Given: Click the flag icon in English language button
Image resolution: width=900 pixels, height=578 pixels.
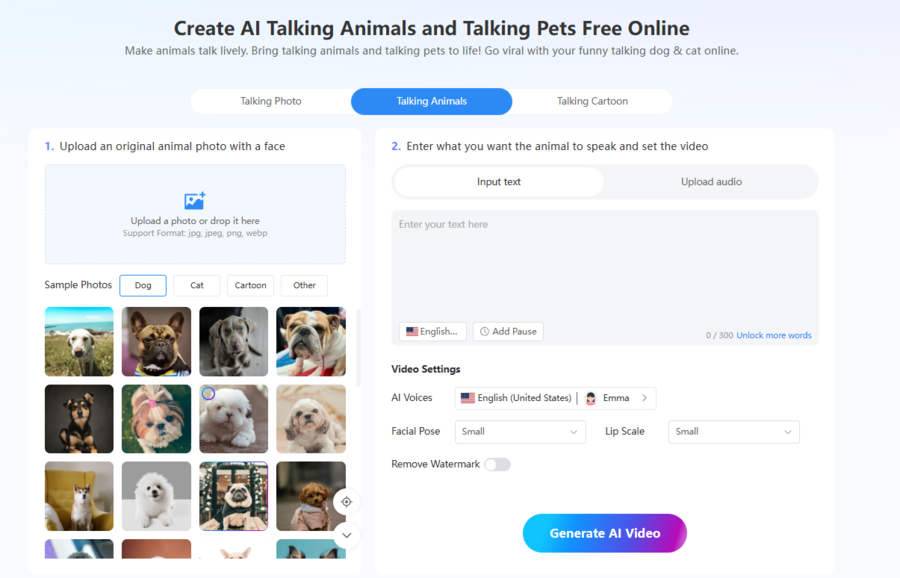Looking at the screenshot, I should 412,332.
